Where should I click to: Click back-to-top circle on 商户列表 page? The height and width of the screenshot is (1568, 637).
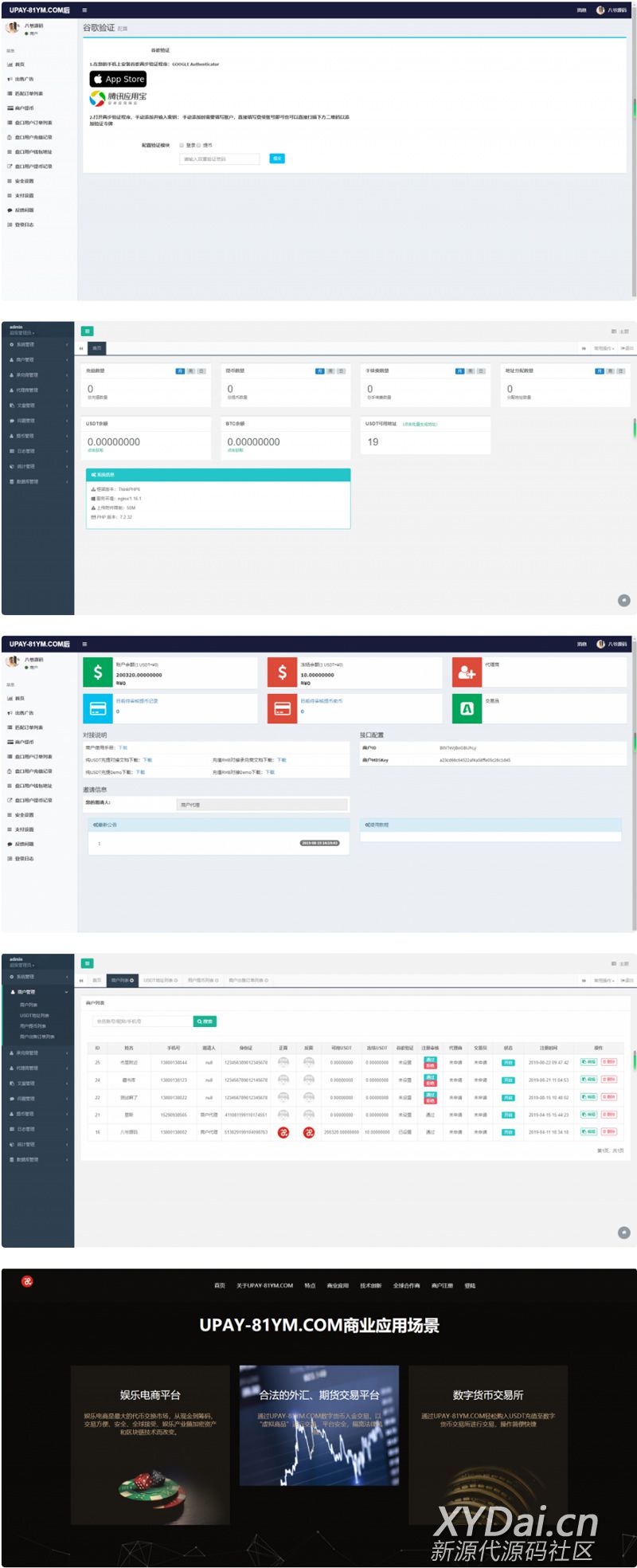pyautogui.click(x=624, y=1233)
